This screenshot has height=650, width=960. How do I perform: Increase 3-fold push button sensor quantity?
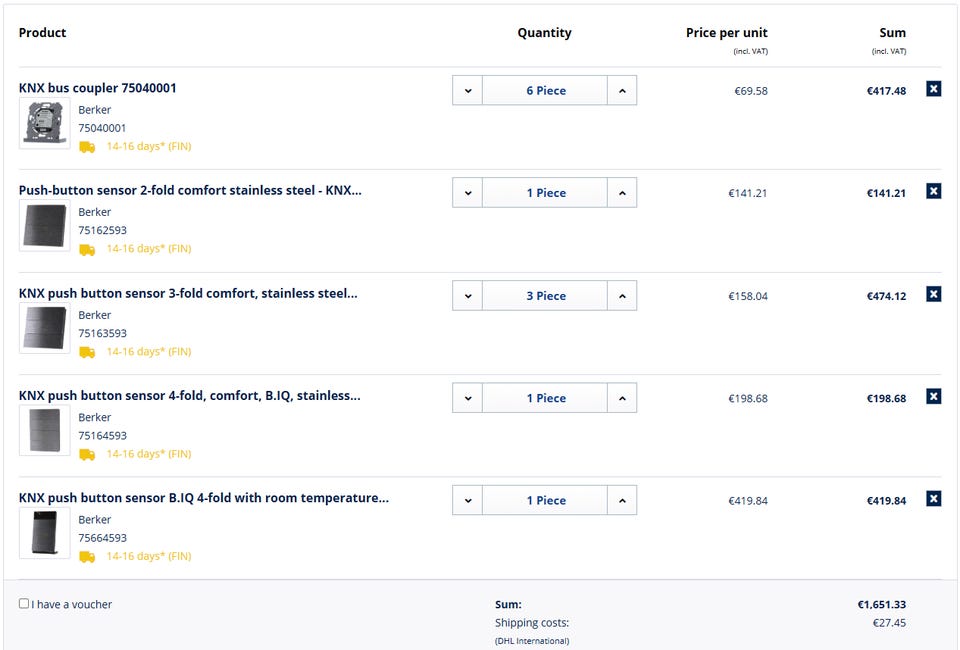[622, 296]
